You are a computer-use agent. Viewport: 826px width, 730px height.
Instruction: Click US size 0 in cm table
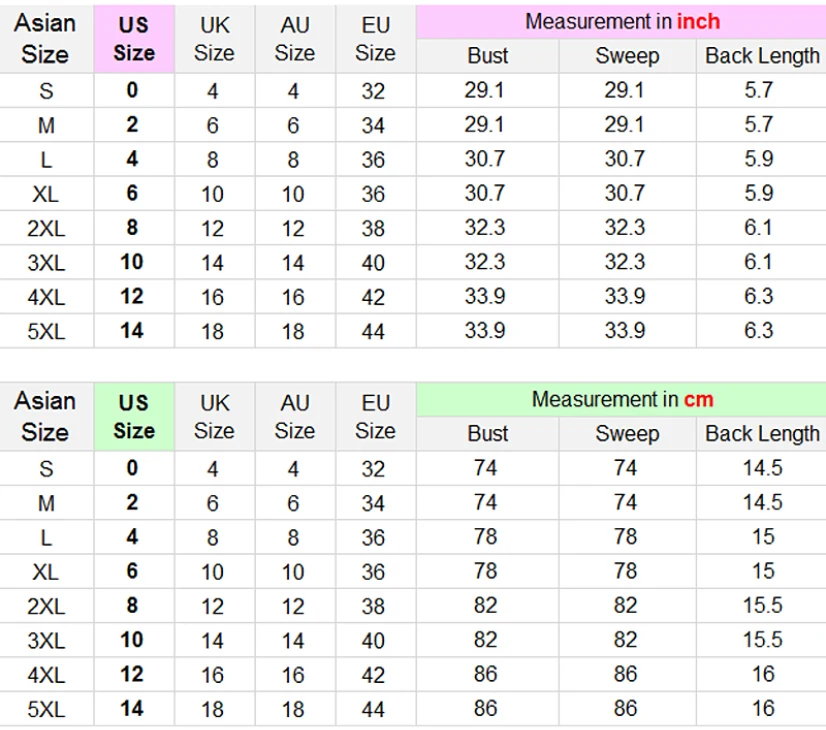(x=132, y=468)
